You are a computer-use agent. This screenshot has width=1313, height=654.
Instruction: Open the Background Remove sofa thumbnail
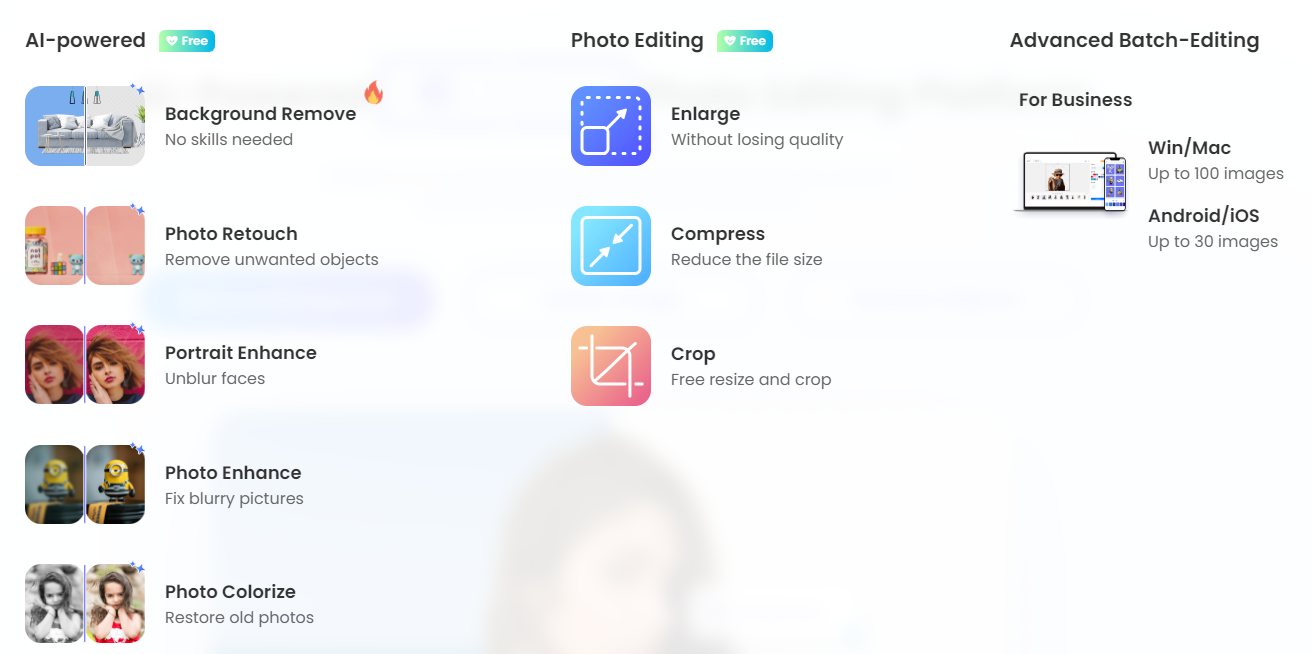pos(85,126)
